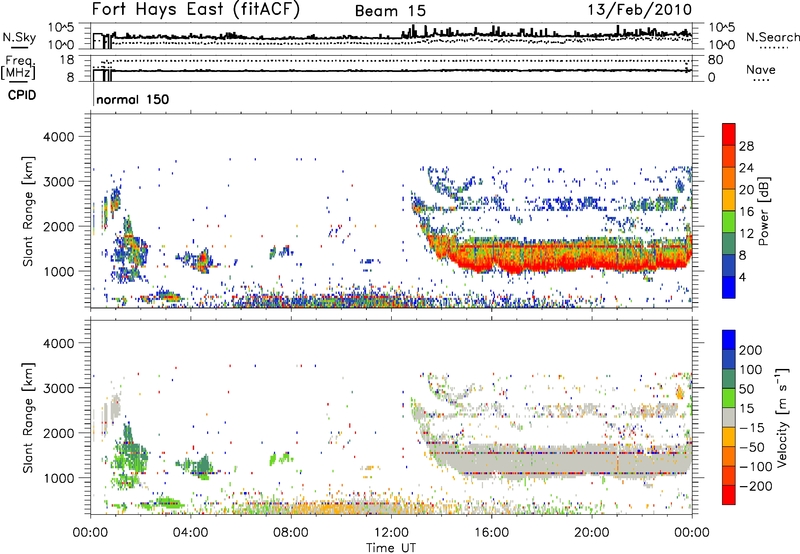Click the '04:00' time axis tick label
The width and height of the screenshot is (800, 554).
click(191, 533)
